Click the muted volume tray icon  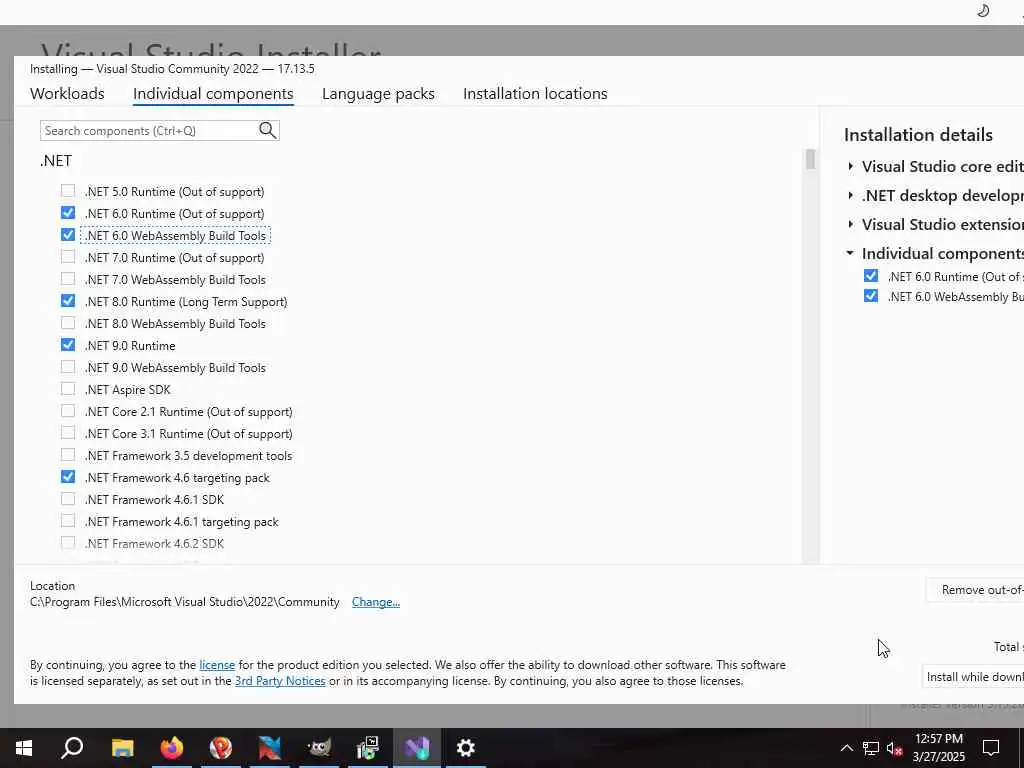tap(895, 748)
